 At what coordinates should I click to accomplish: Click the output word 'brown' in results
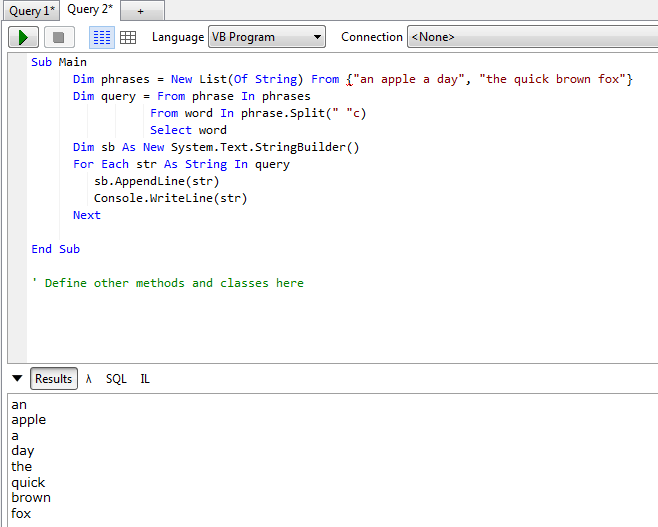pos(31,498)
